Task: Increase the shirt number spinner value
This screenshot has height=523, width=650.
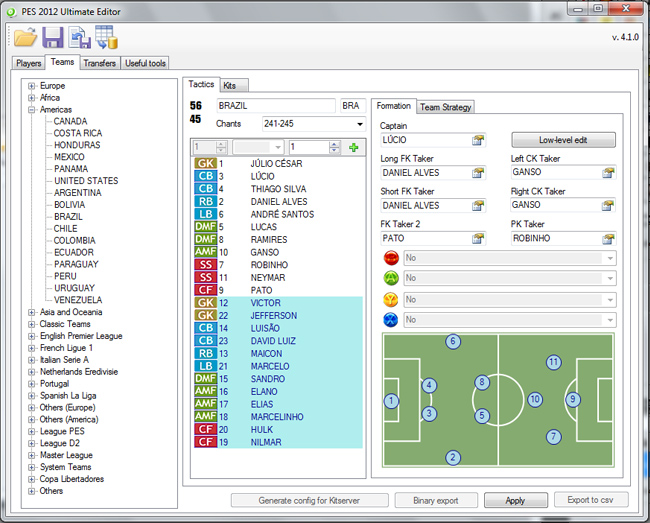Action: (334, 145)
